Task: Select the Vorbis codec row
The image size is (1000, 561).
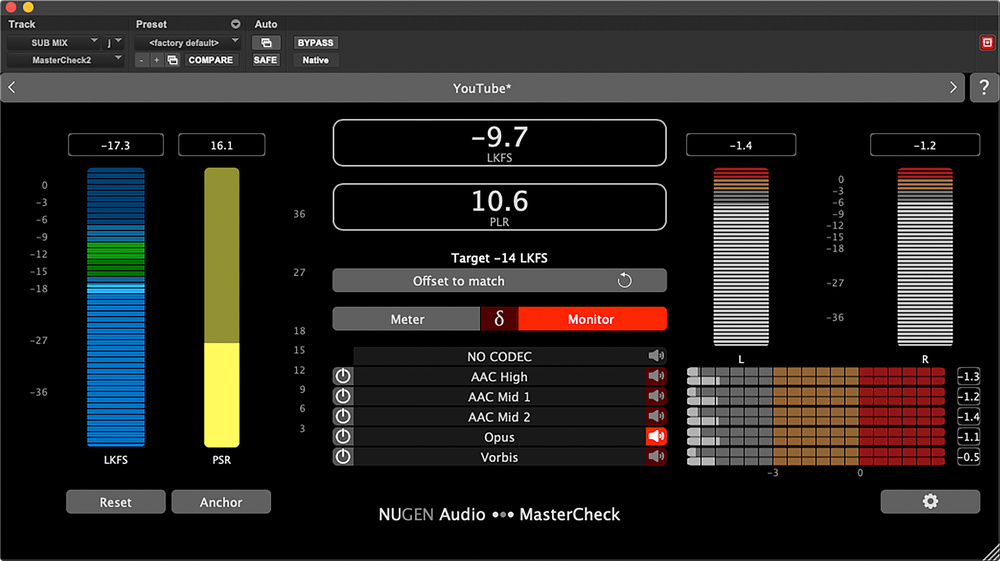Action: click(499, 456)
